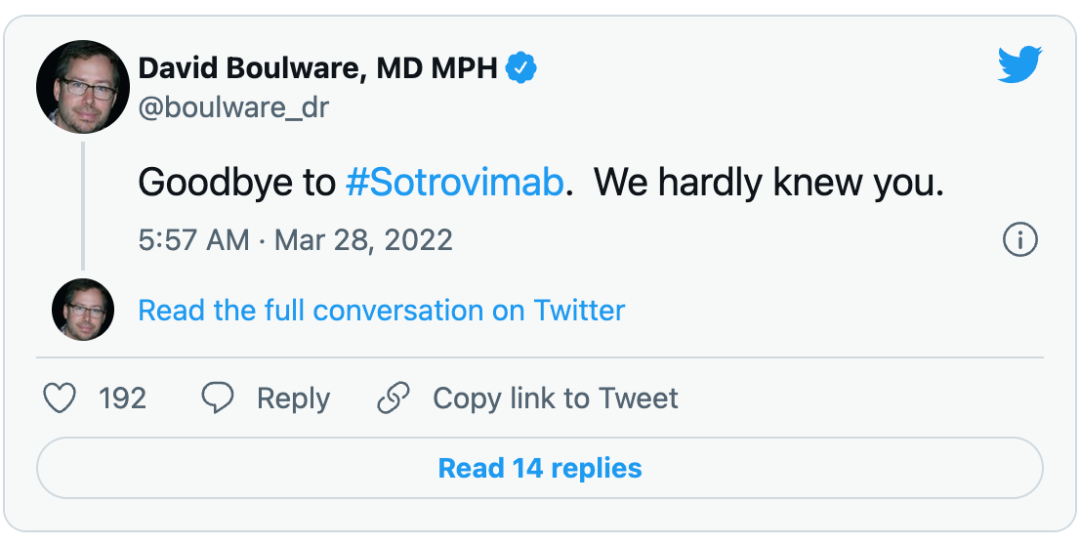The height and width of the screenshot is (545, 1080).
Task: Open the @boulware_dr handle
Action: [x=233, y=107]
